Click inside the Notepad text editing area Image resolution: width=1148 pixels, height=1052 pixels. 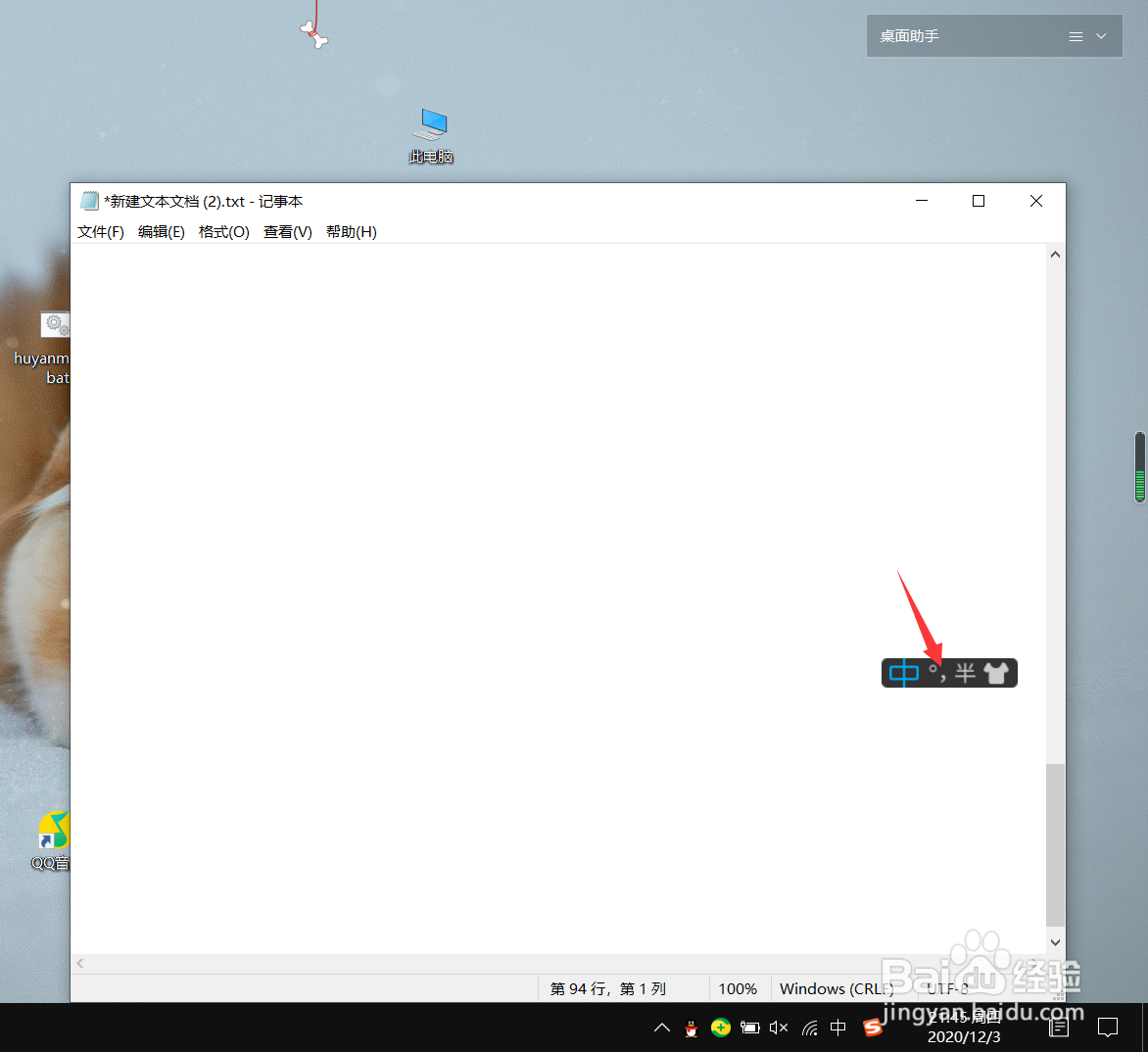click(558, 598)
